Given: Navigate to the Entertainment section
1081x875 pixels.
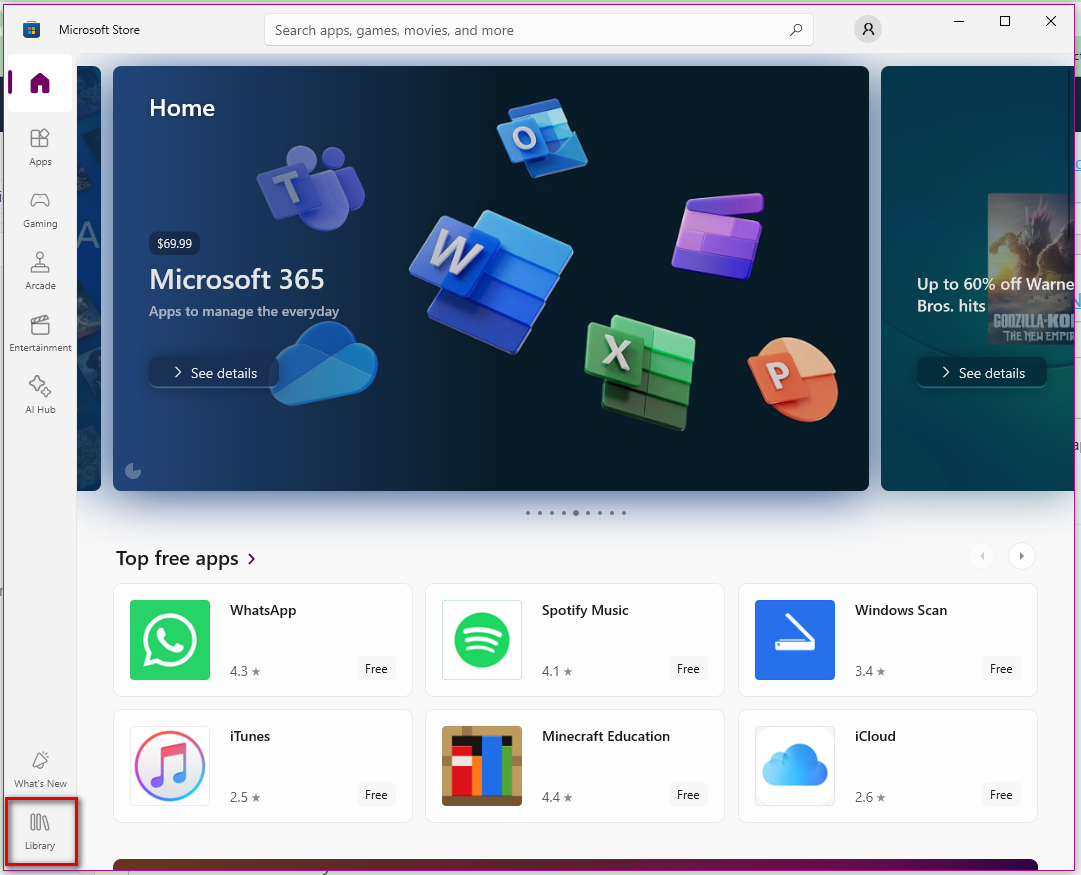Looking at the screenshot, I should [40, 333].
